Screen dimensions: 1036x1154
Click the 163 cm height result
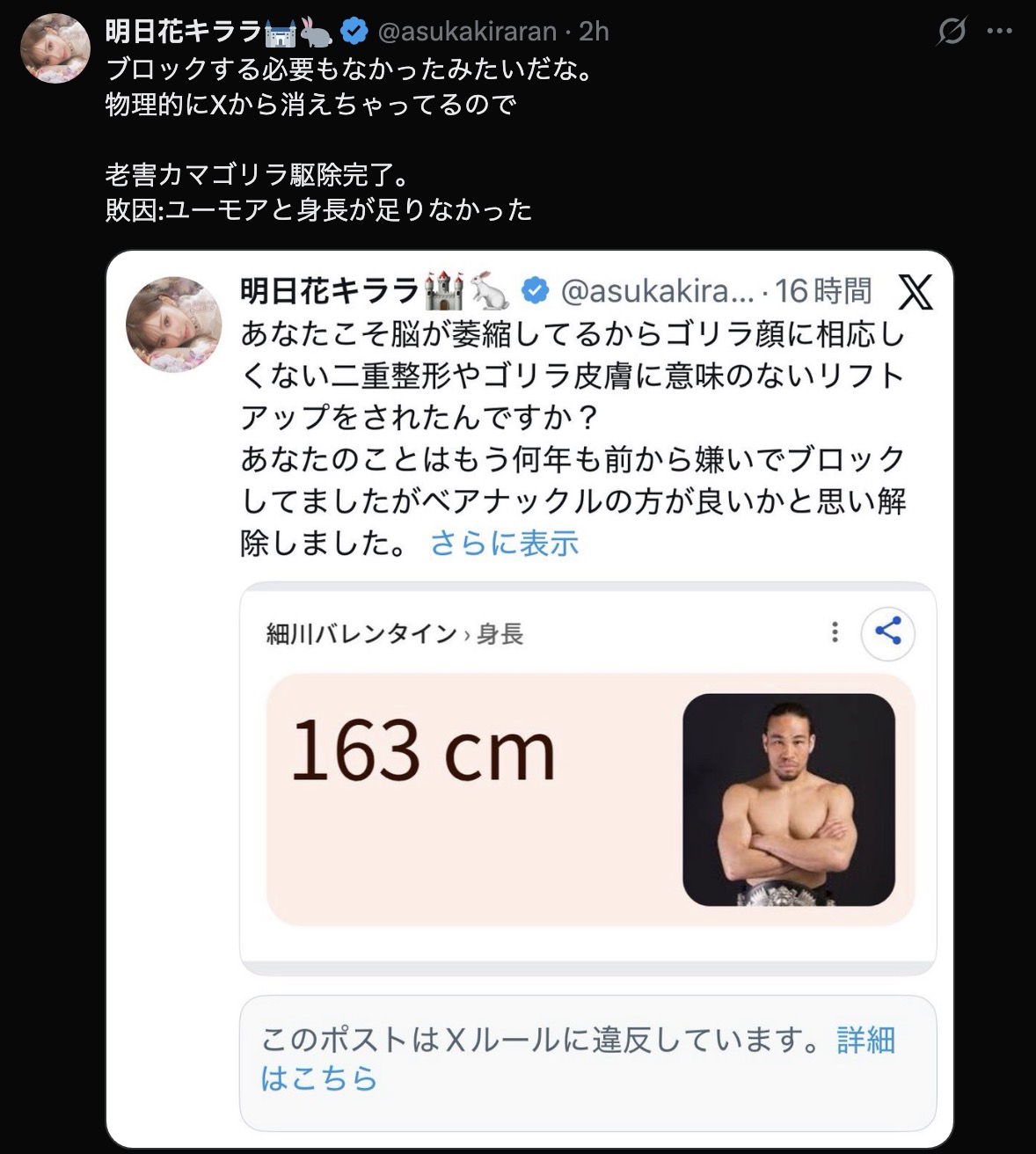pos(423,752)
